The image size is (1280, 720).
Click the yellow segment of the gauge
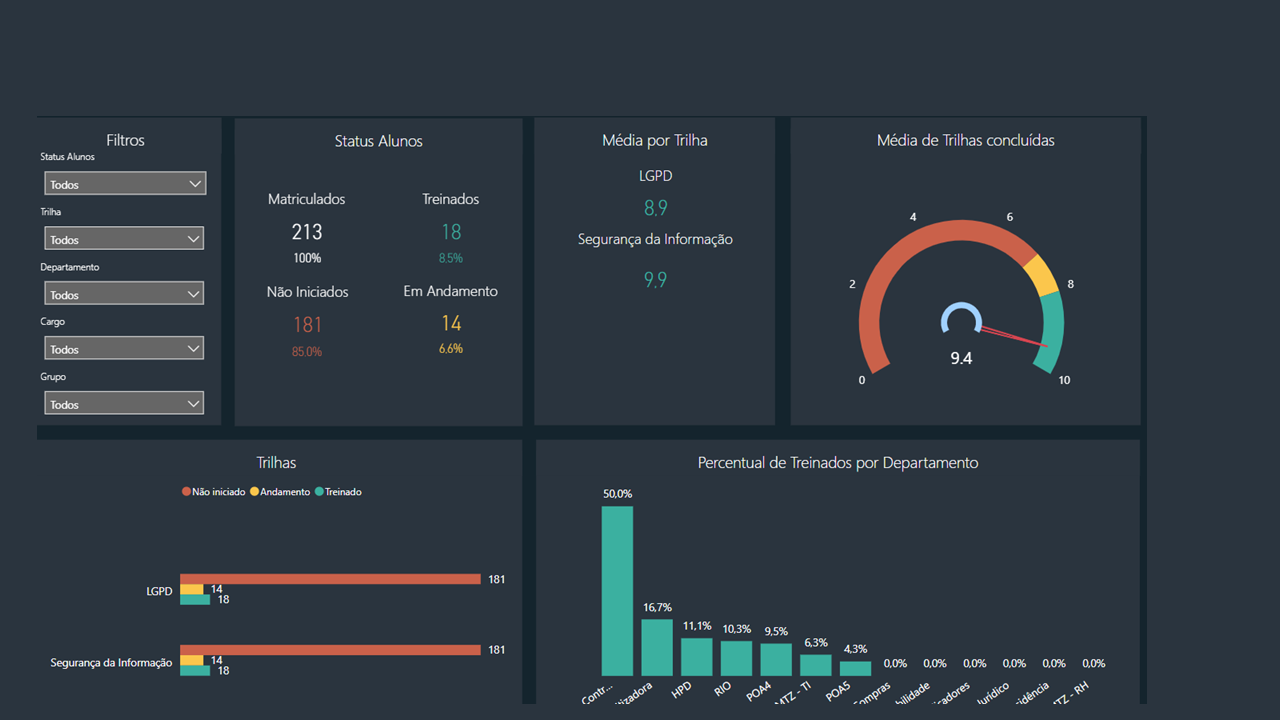coord(1041,276)
